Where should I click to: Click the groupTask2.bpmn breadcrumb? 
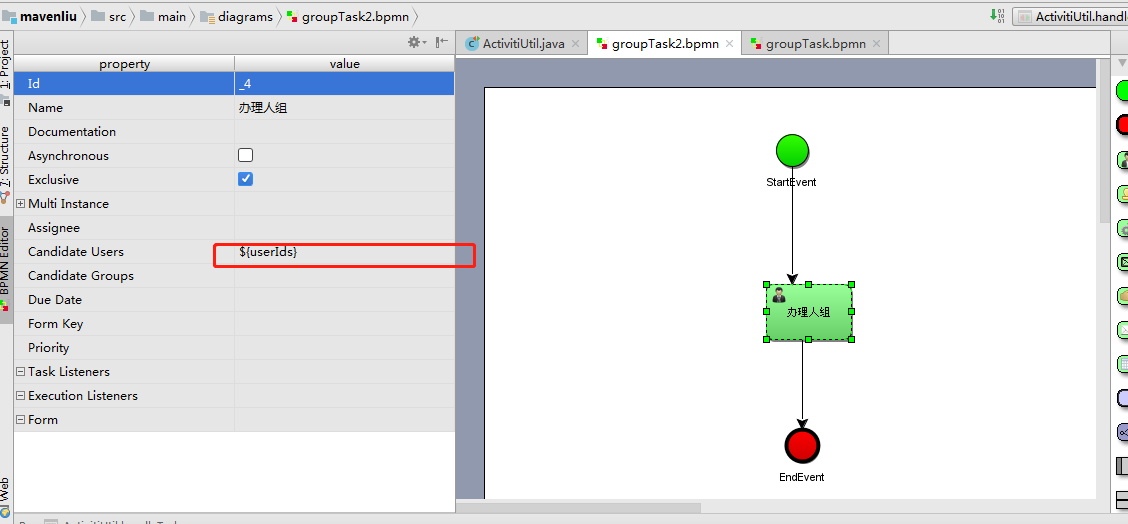coord(347,17)
